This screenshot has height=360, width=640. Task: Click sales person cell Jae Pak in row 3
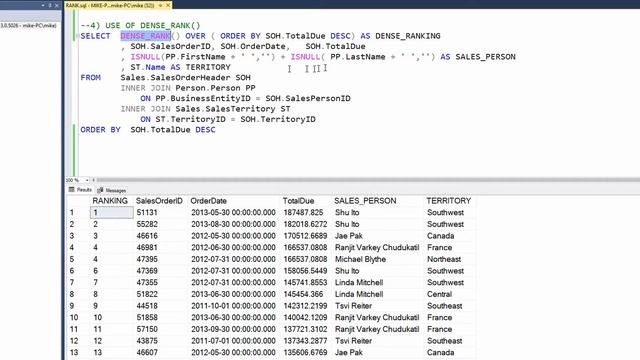click(x=349, y=236)
